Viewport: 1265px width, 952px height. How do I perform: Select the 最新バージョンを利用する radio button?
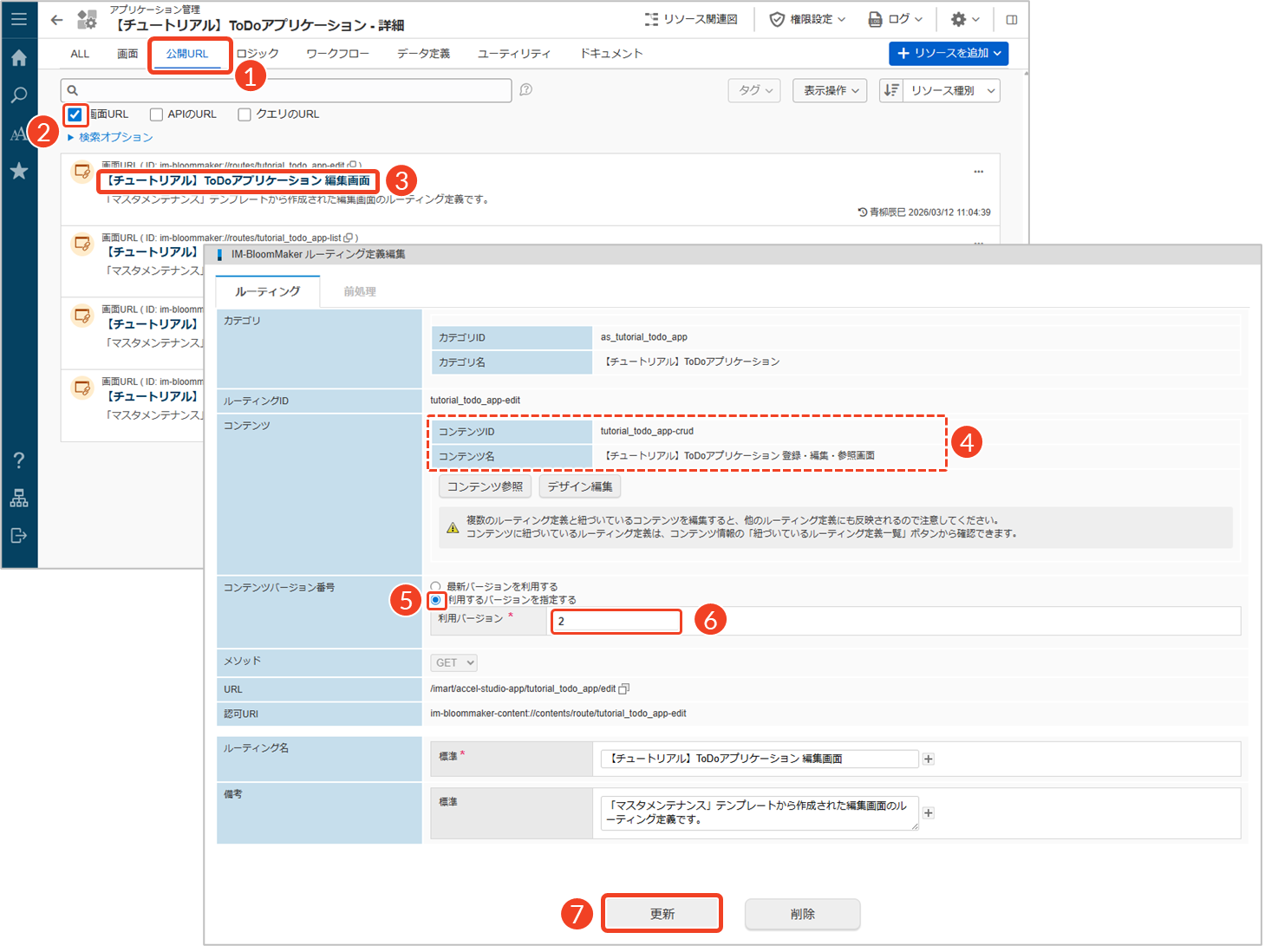[x=436, y=587]
